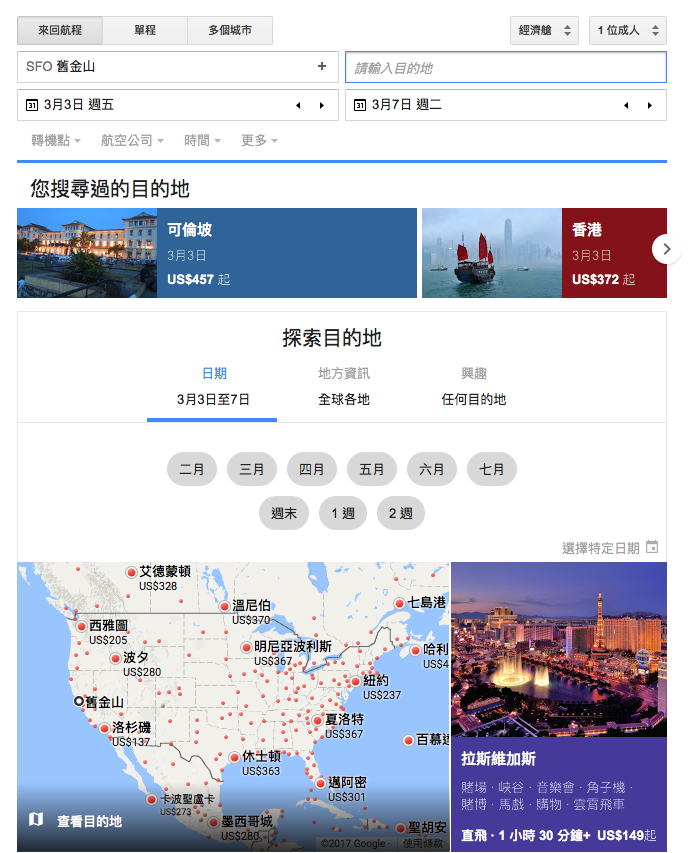Open the 經濟艙 cabin class dropdown

pyautogui.click(x=544, y=30)
